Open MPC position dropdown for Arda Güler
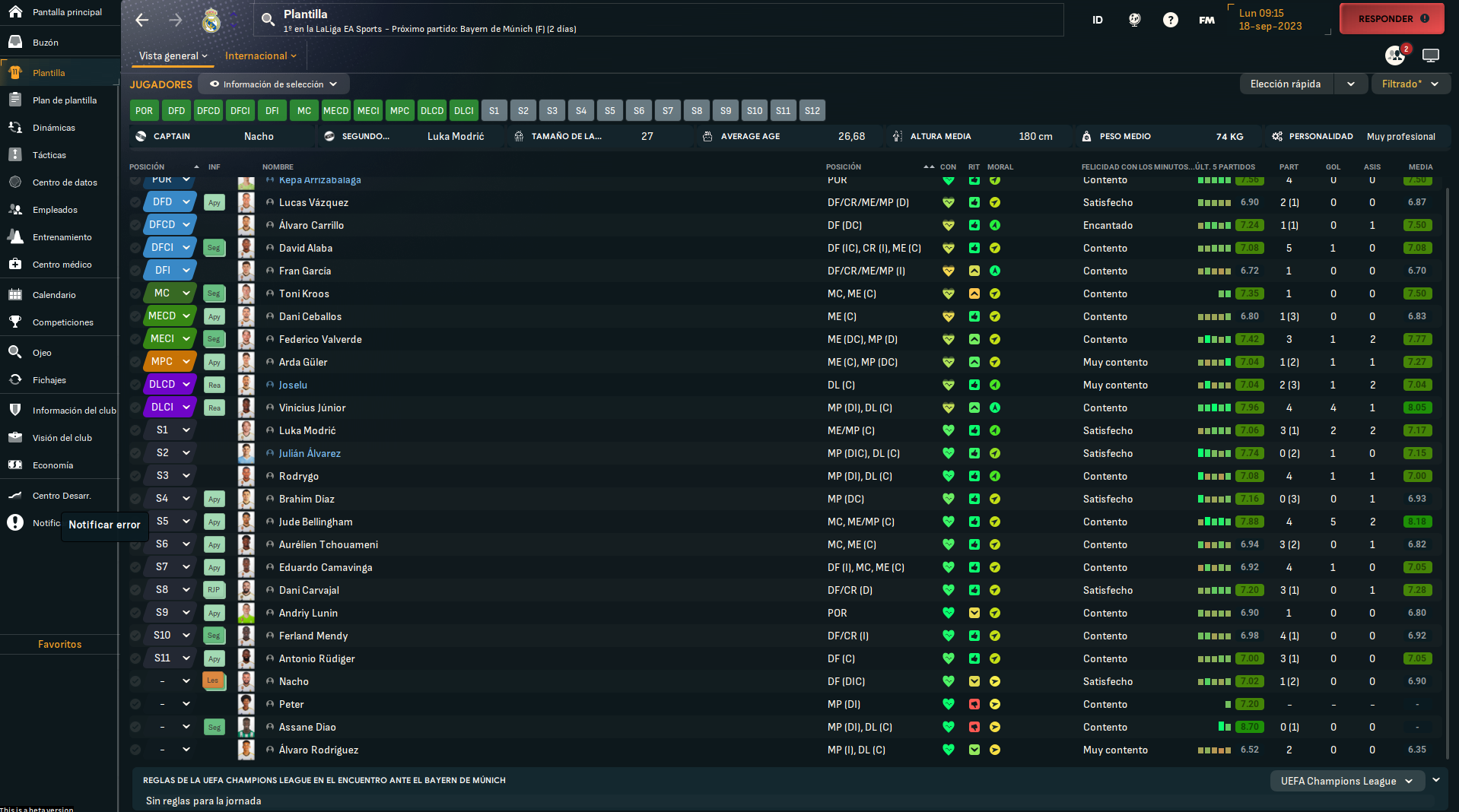The image size is (1459, 812). [170, 362]
